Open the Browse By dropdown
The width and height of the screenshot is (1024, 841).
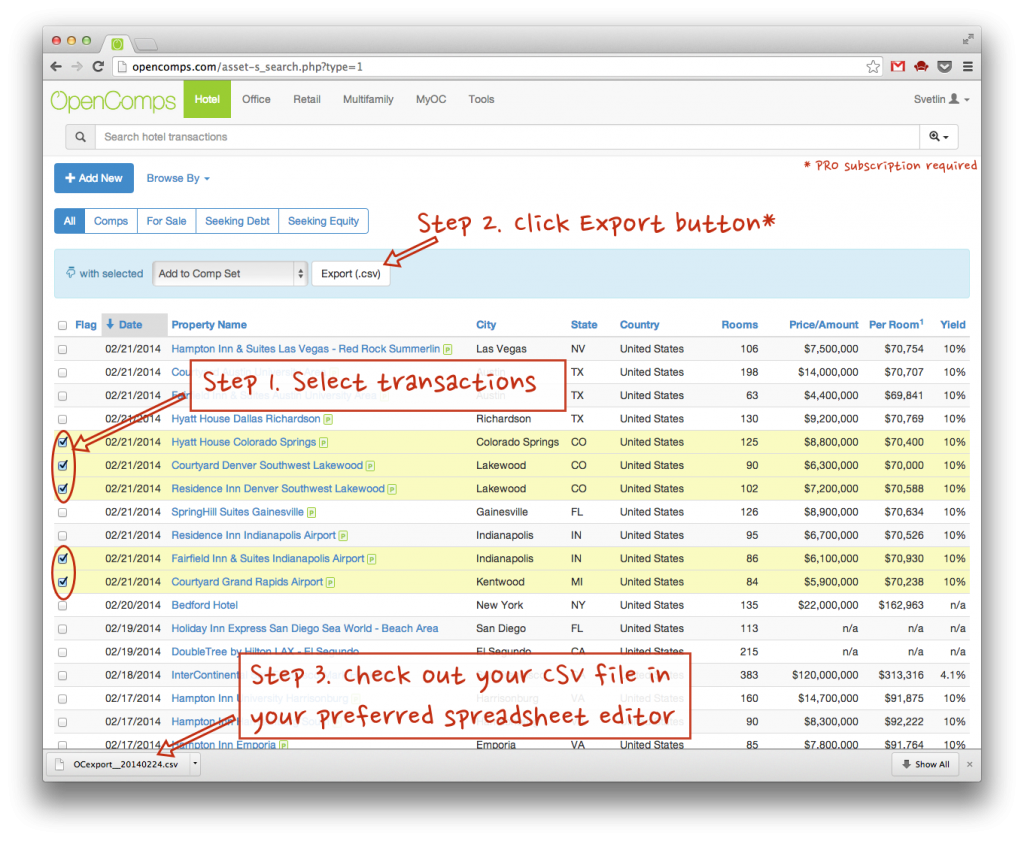[178, 178]
